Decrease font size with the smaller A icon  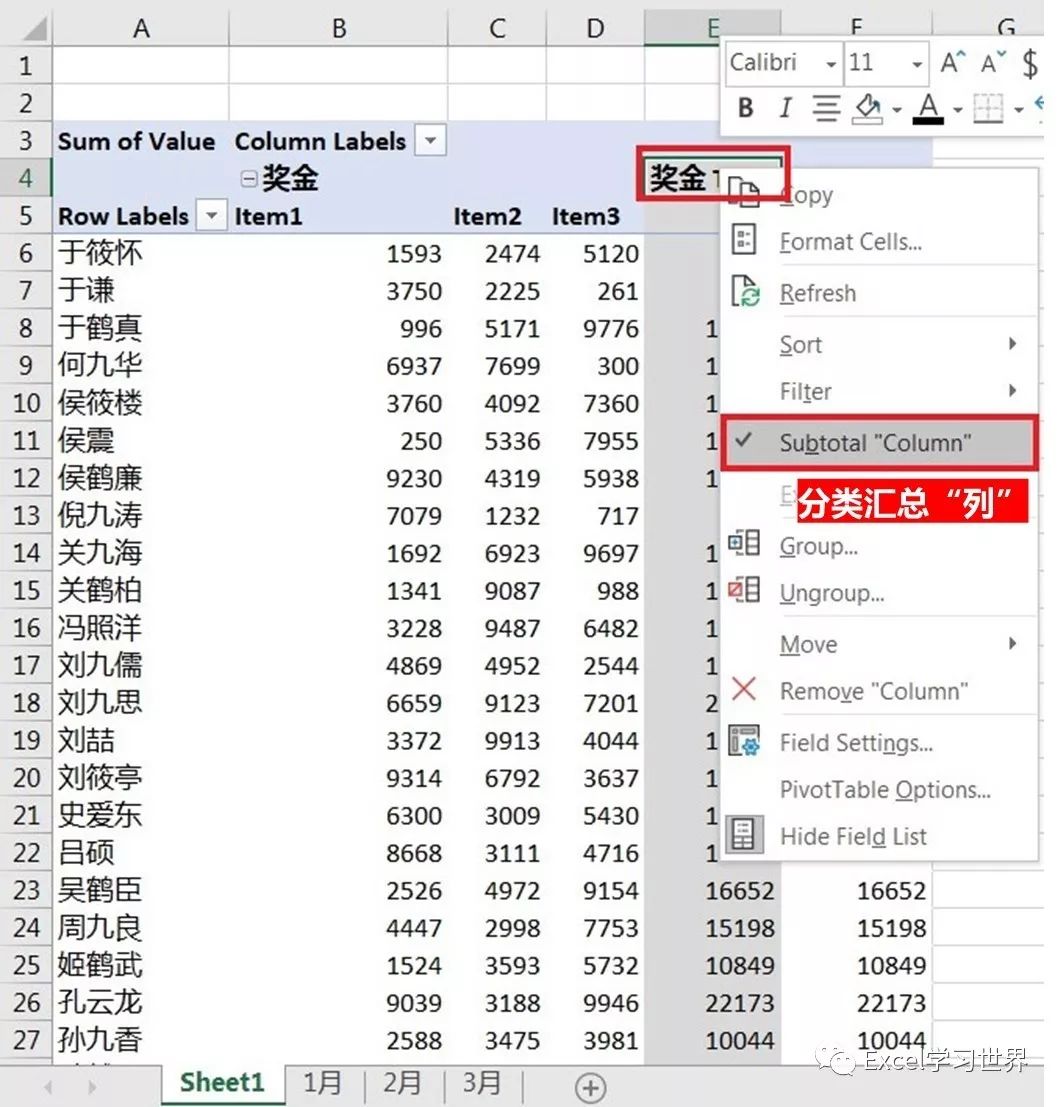992,64
